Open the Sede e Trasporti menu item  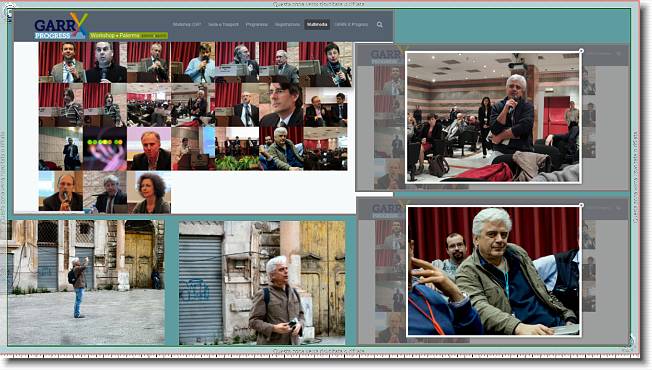(223, 25)
